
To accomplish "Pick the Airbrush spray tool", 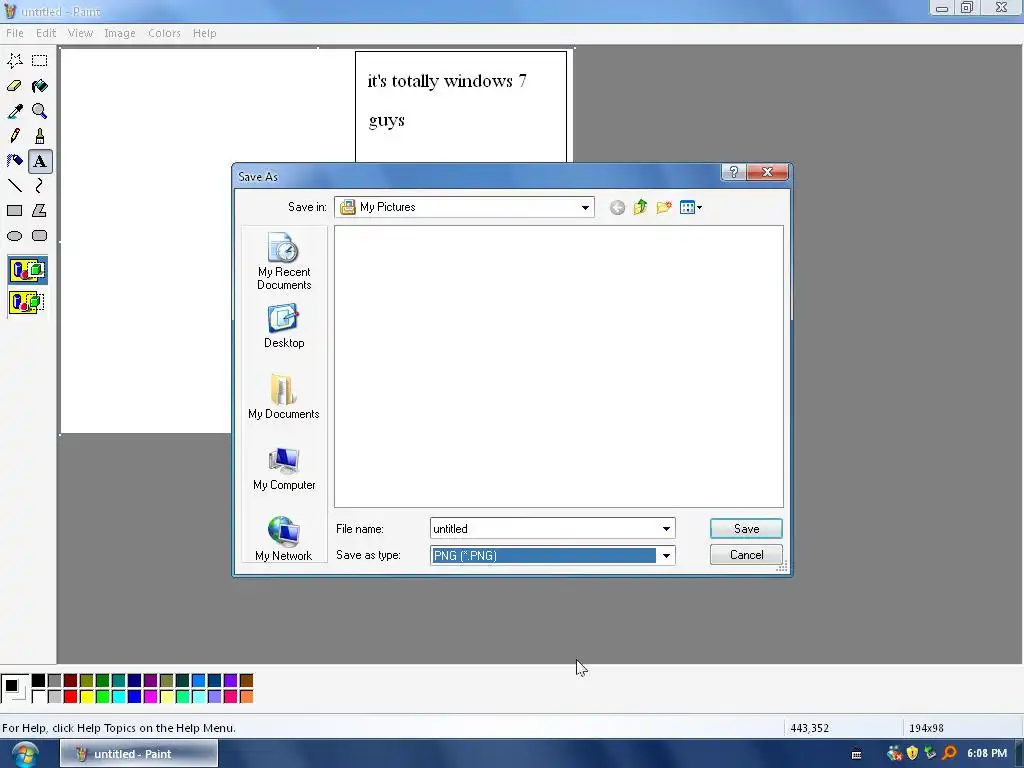I will coord(14,161).
